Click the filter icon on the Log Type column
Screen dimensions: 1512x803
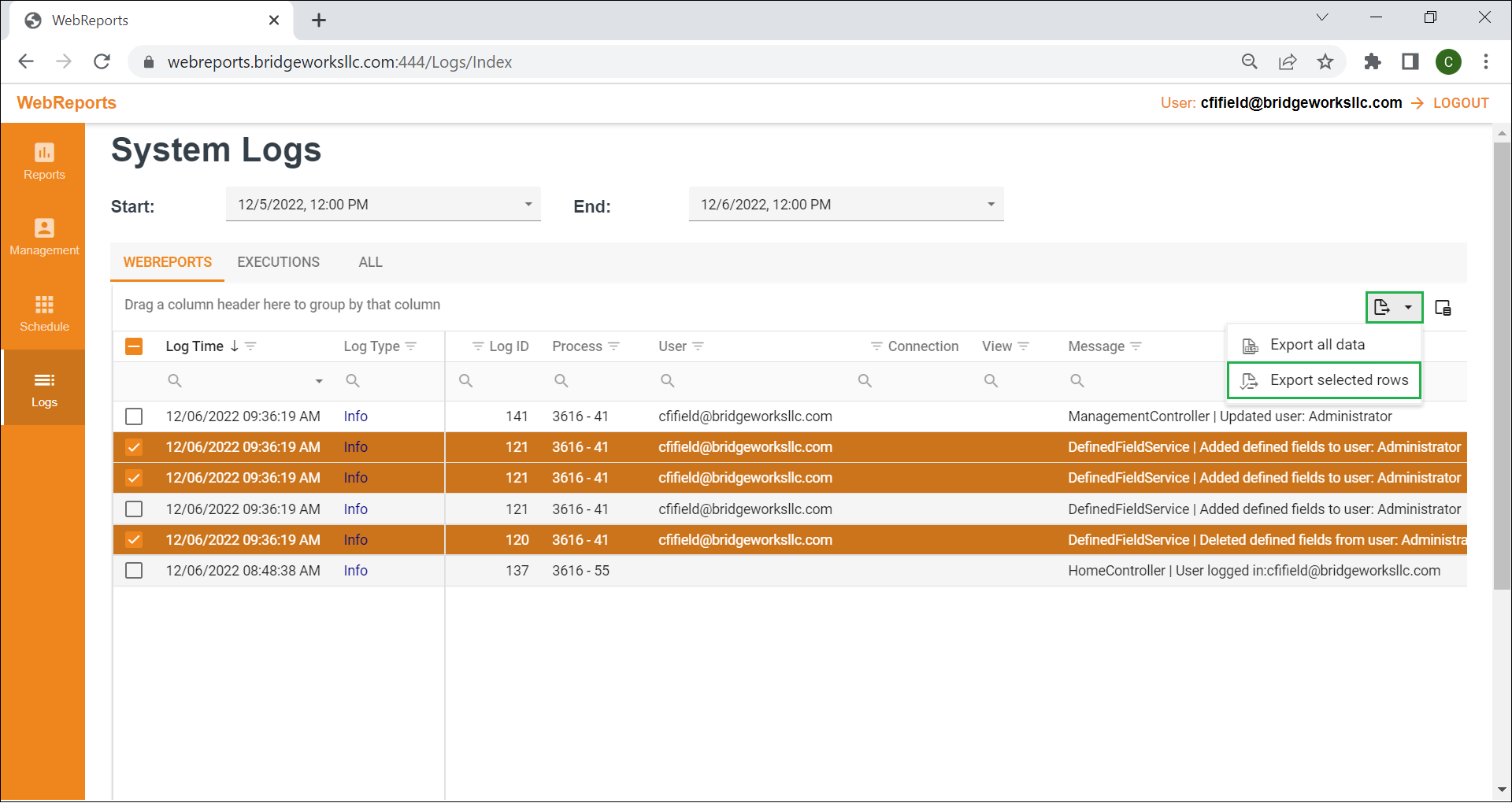411,346
